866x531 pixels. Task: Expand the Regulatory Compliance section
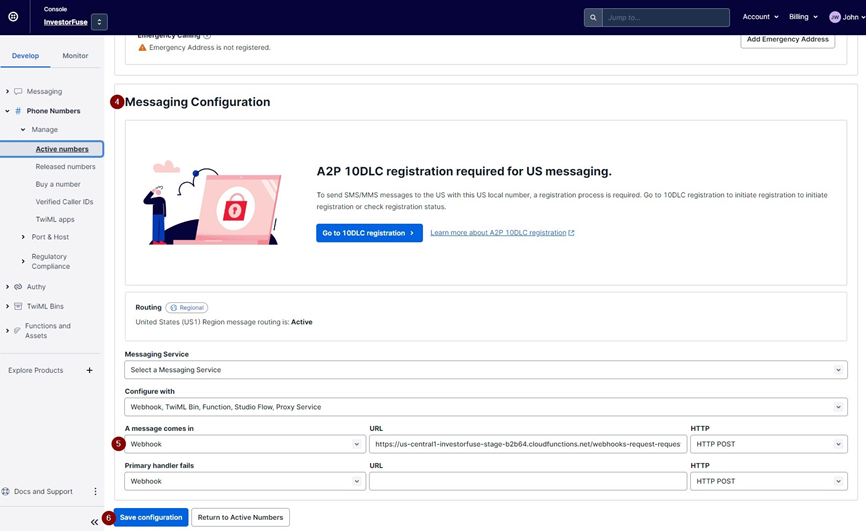pyautogui.click(x=23, y=261)
